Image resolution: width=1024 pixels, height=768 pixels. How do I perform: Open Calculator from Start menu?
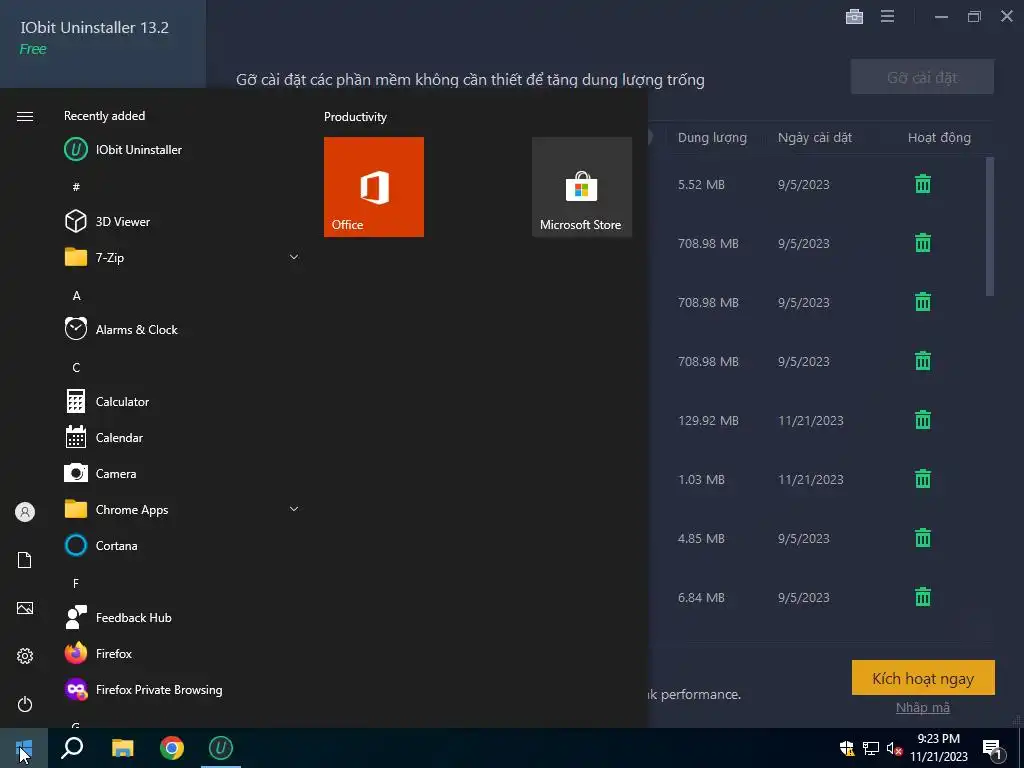point(181,402)
